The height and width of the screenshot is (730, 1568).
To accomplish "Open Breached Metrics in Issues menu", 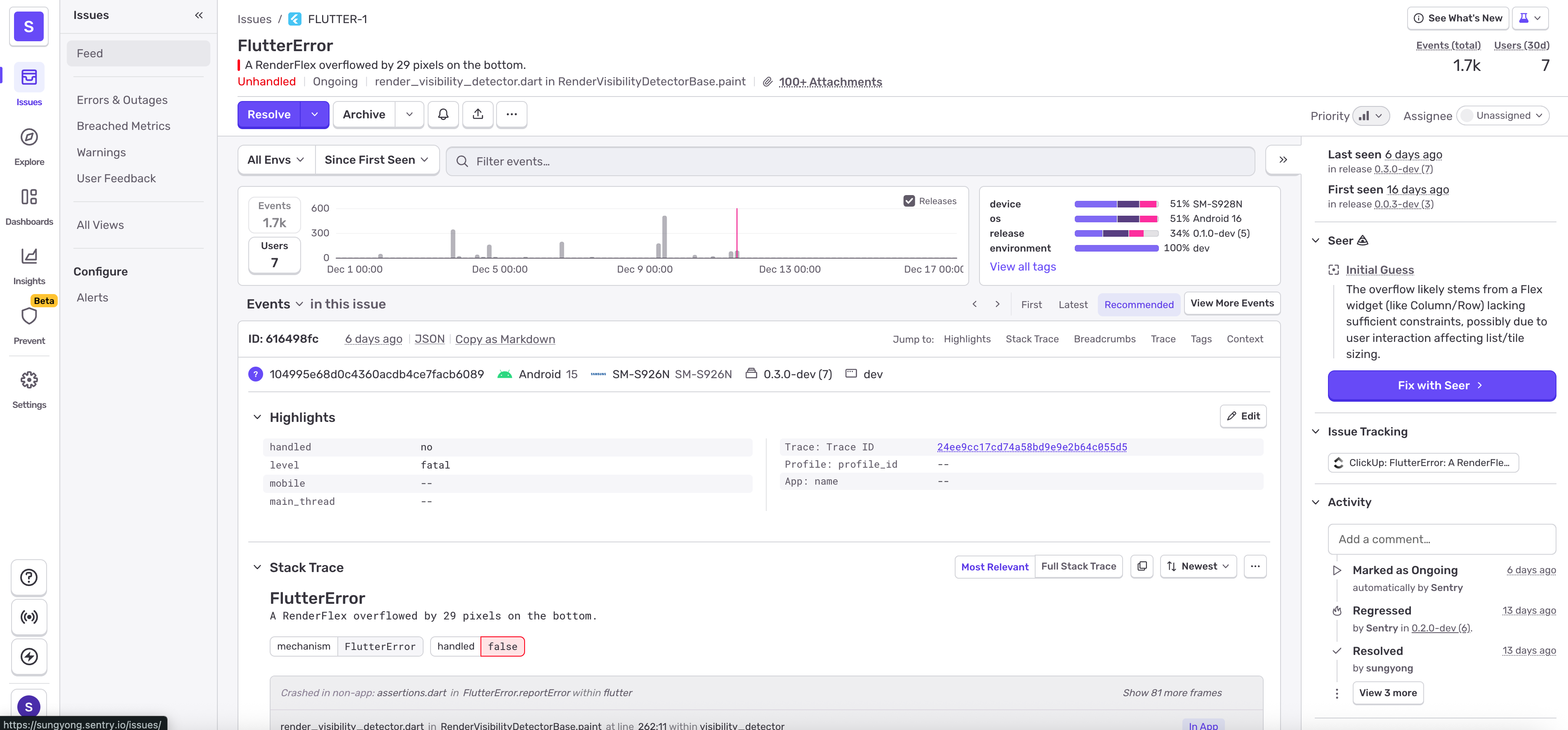I will coord(124,126).
